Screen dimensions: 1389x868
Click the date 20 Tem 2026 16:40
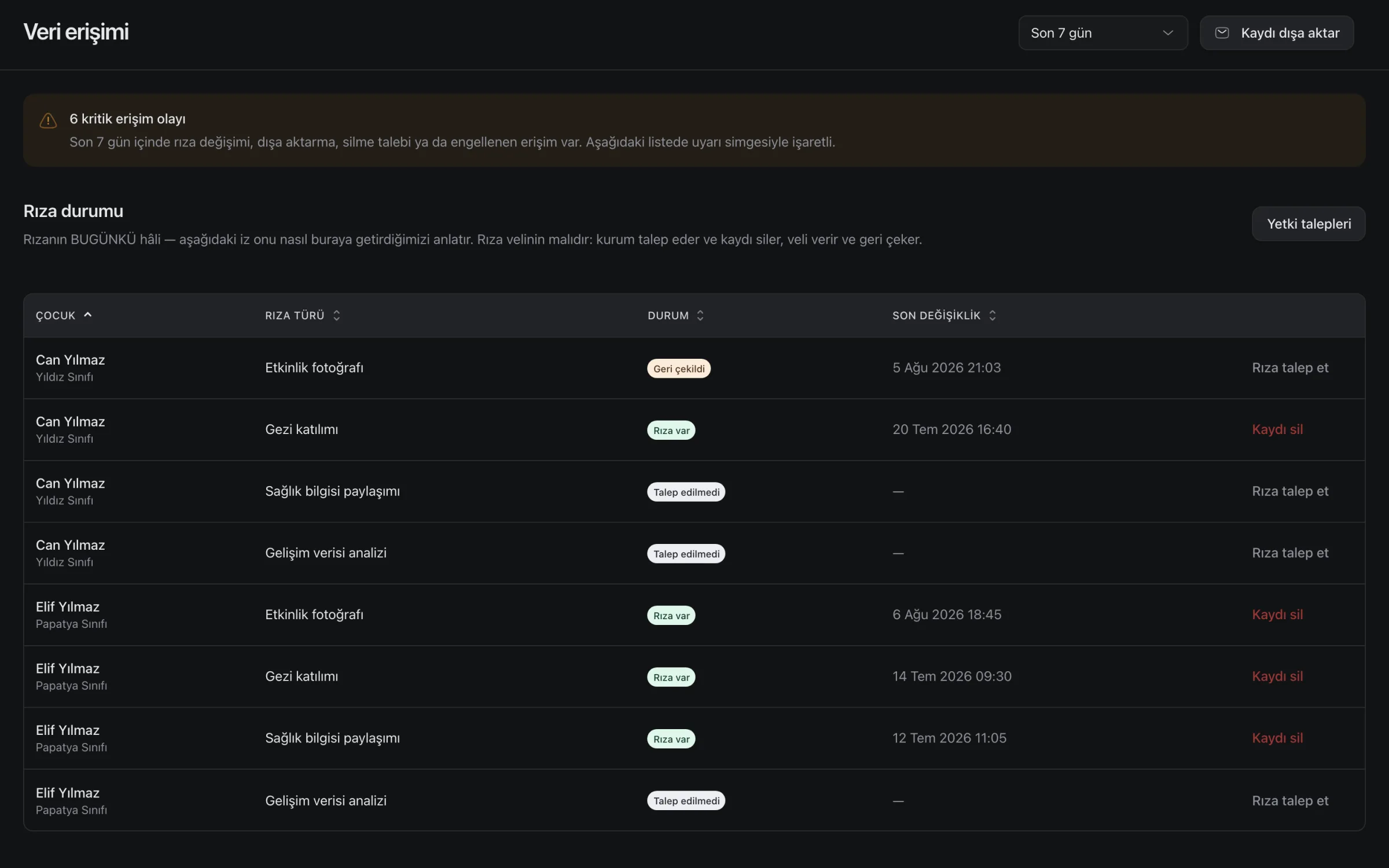(951, 429)
